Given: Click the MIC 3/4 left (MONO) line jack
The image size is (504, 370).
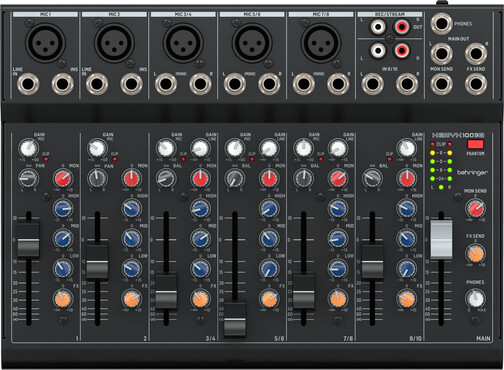Looking at the screenshot, I should (x=166, y=84).
